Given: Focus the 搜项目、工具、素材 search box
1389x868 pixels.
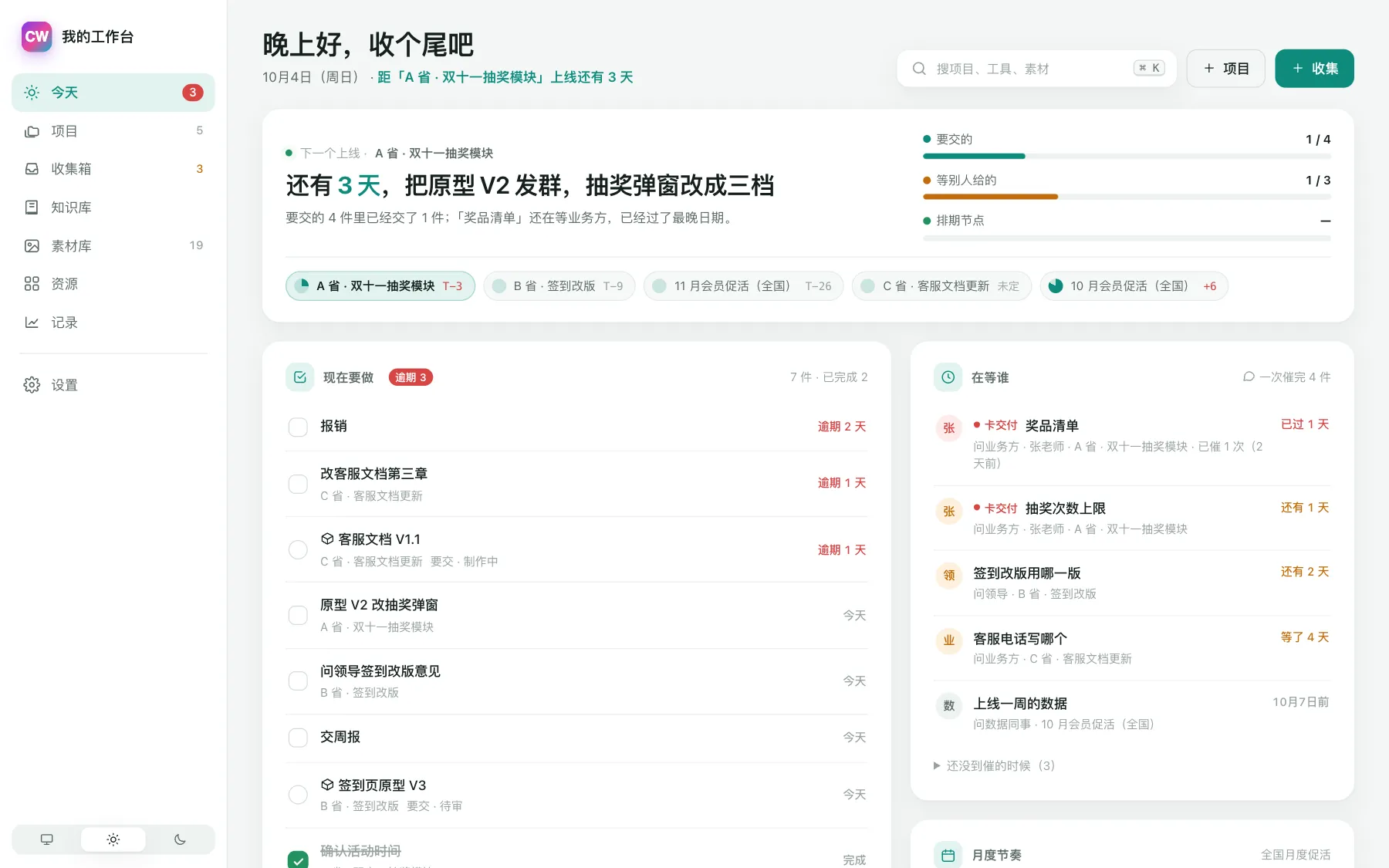Looking at the screenshot, I should click(x=1036, y=69).
